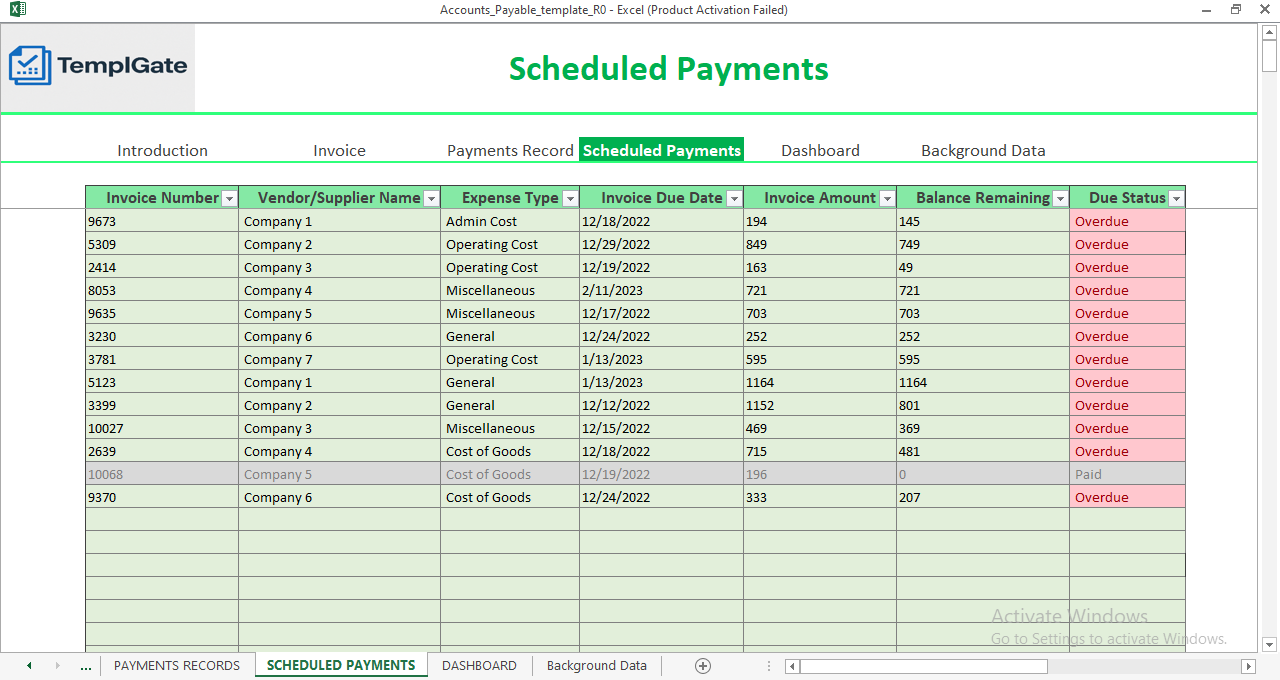Click next sheet navigation arrow
Viewport: 1280px width, 680px height.
coord(57,666)
